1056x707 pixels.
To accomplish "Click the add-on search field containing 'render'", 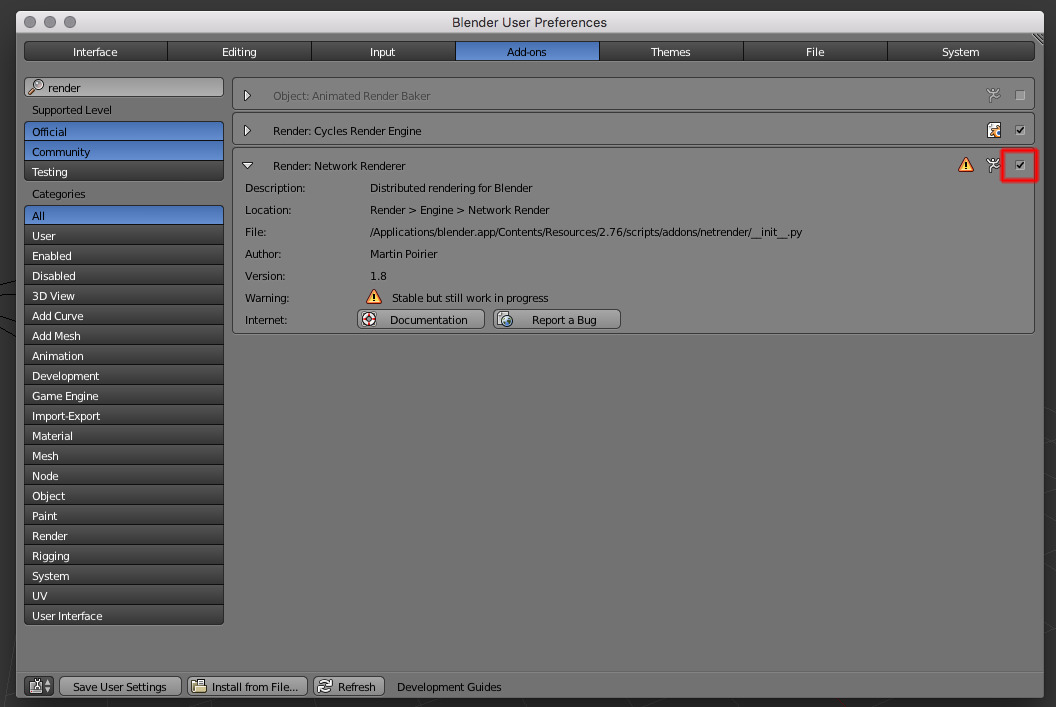I will click(124, 87).
